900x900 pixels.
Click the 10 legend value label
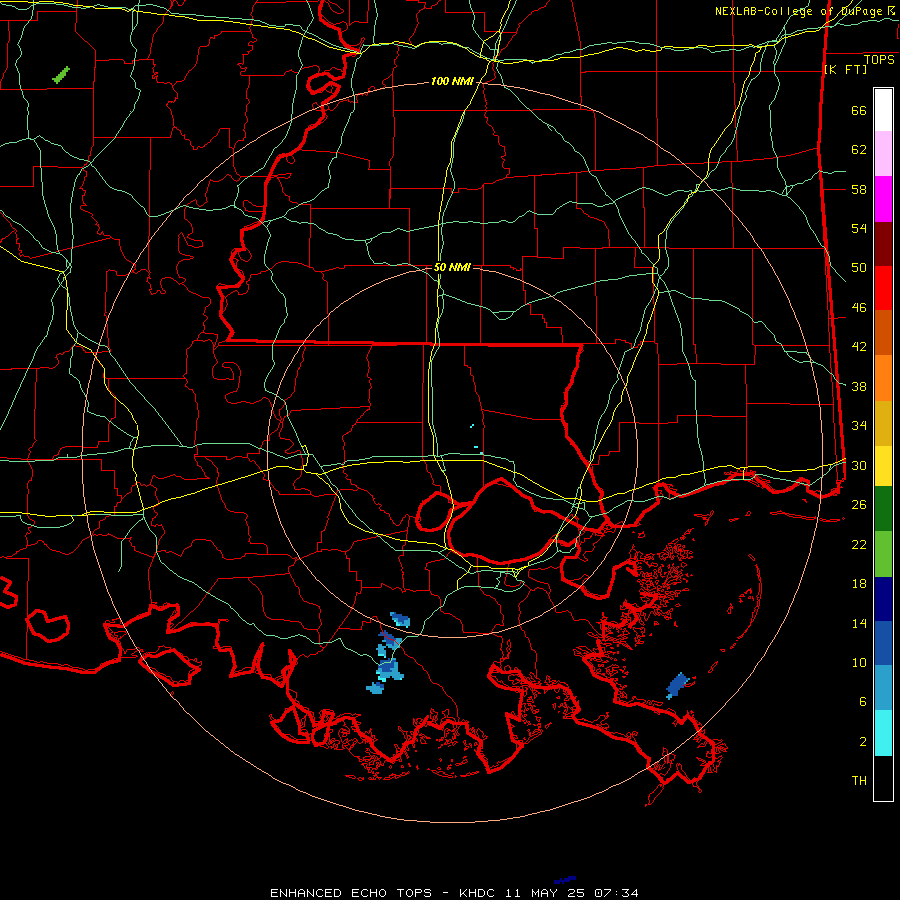pos(859,662)
